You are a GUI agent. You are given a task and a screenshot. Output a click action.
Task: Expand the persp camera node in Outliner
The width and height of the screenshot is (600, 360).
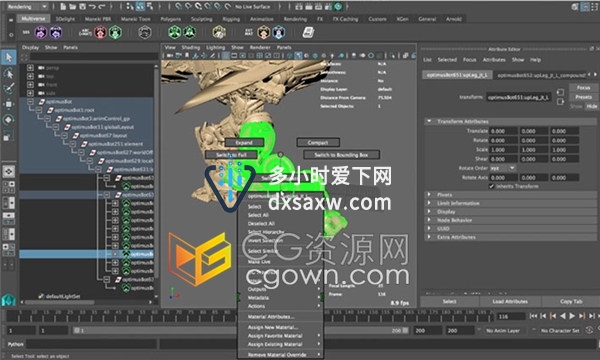(x=30, y=68)
